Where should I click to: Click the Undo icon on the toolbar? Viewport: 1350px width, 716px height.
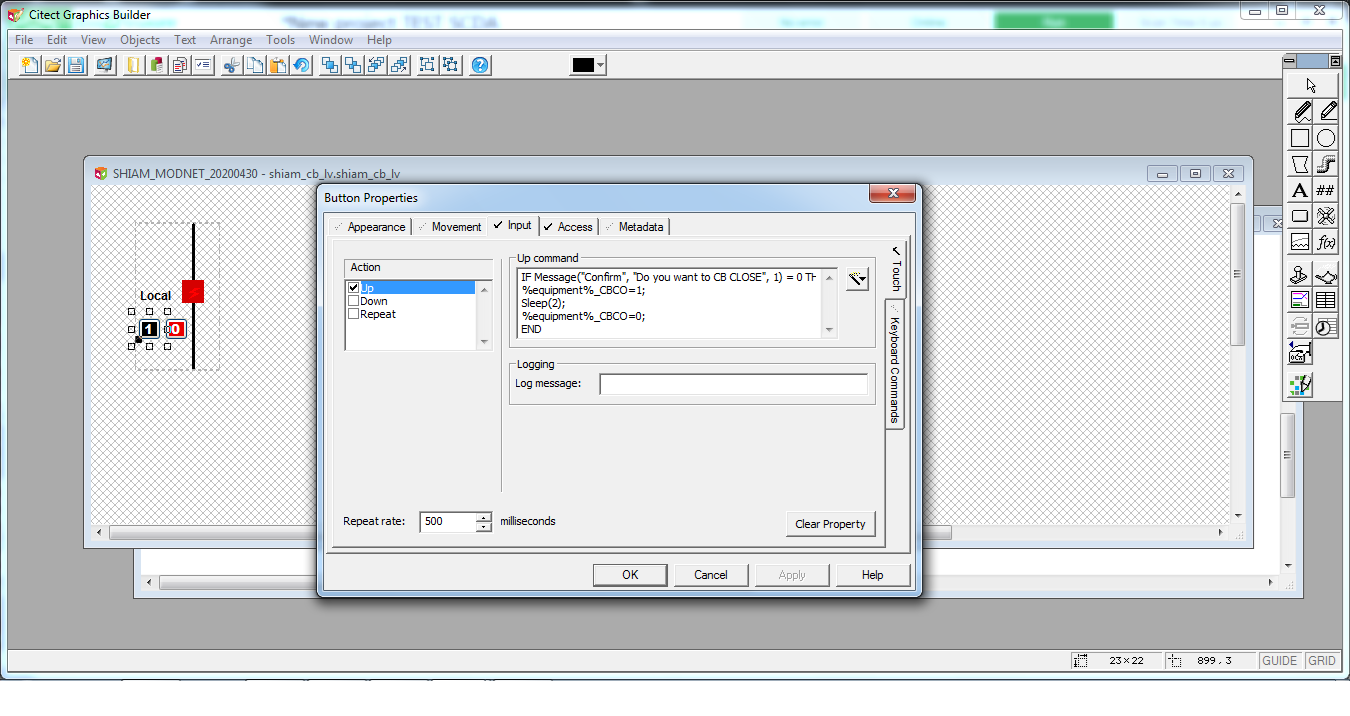pyautogui.click(x=301, y=65)
